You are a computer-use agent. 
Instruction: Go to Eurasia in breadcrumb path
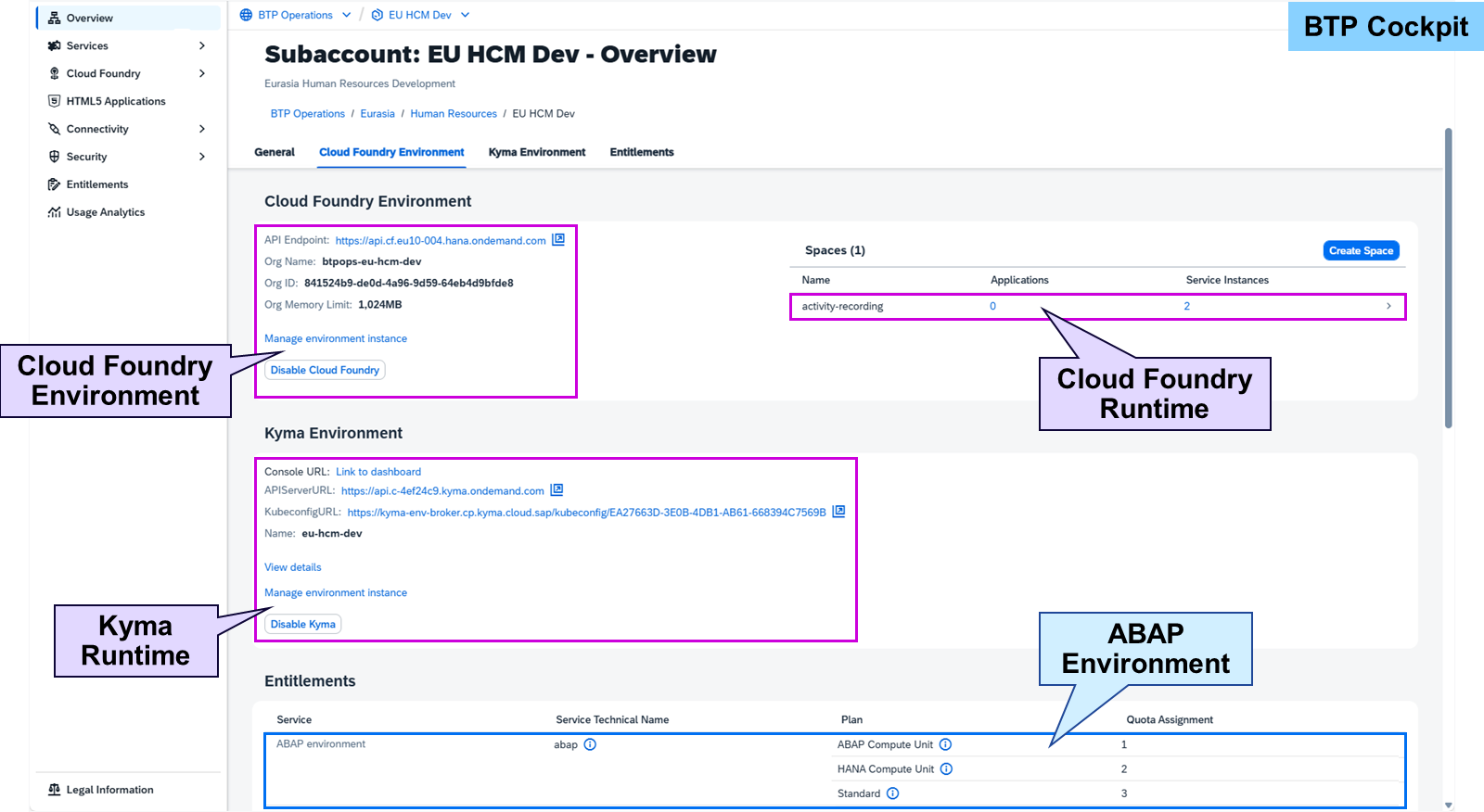[377, 114]
